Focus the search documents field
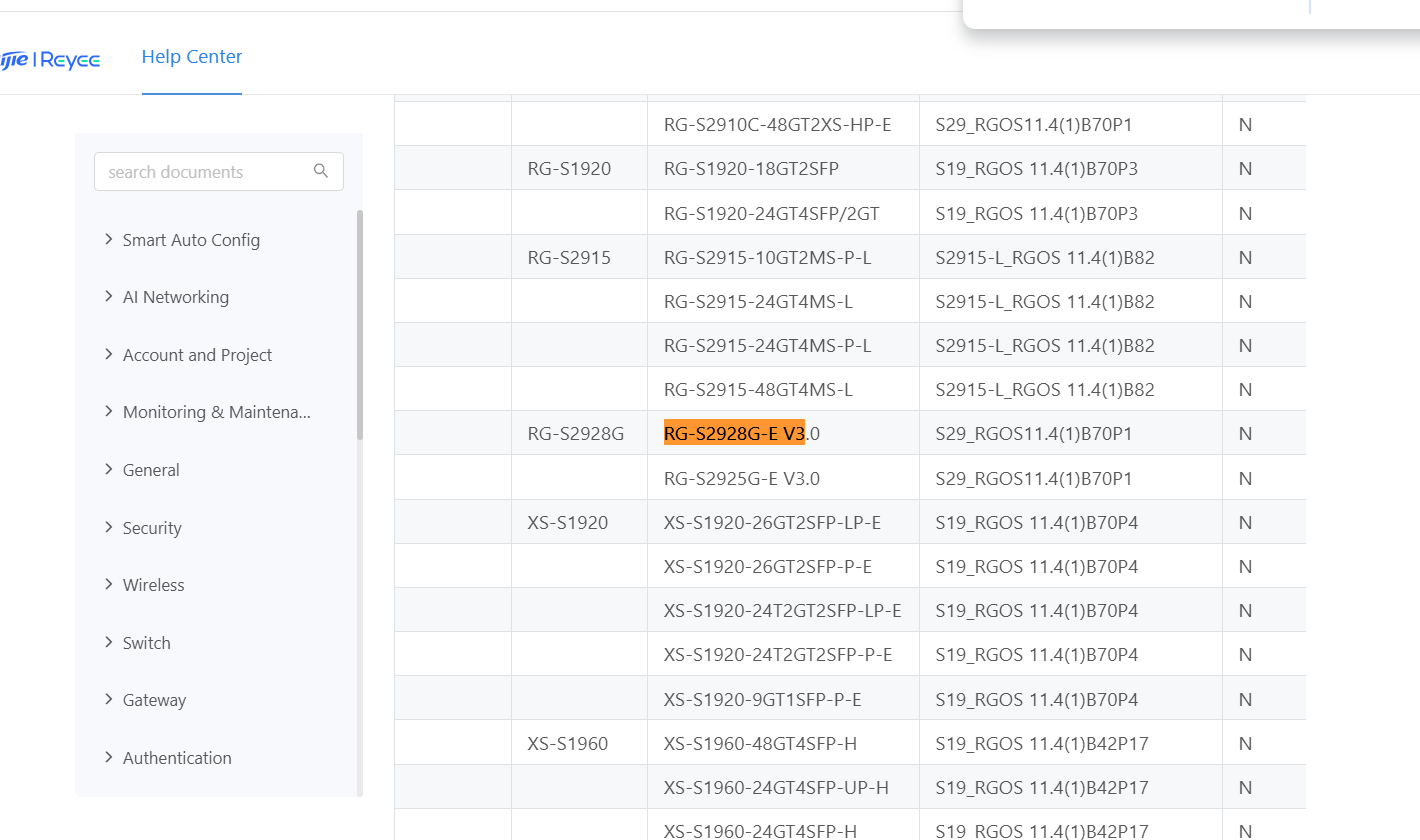The image size is (1420, 840). 219,171
